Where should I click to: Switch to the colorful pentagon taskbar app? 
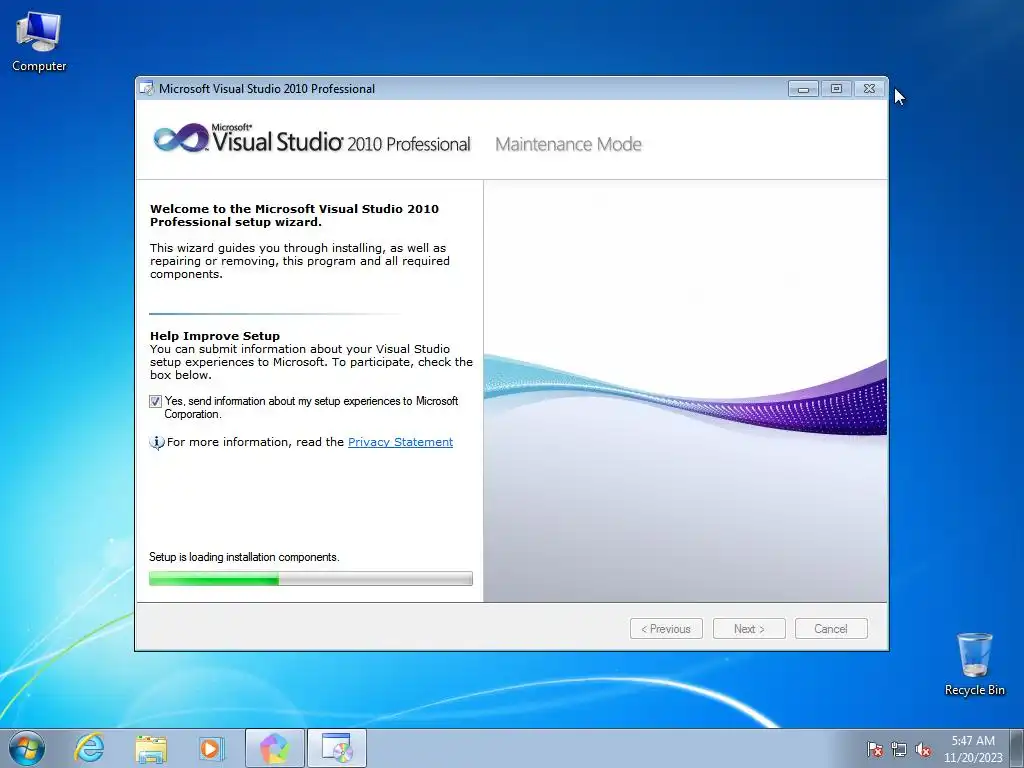click(274, 748)
